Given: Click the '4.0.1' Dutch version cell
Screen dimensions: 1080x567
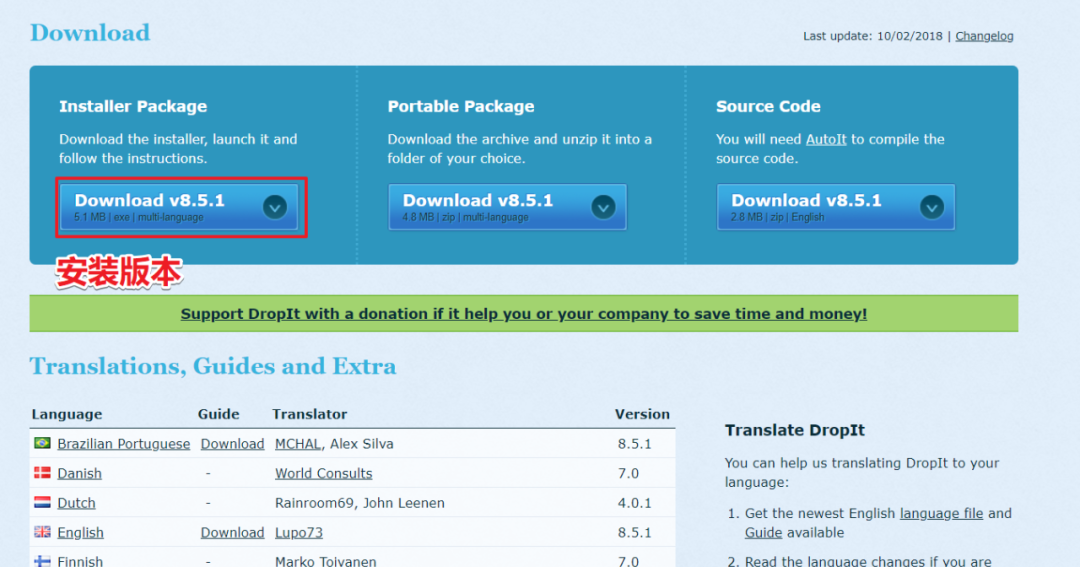Looking at the screenshot, I should 634,504.
